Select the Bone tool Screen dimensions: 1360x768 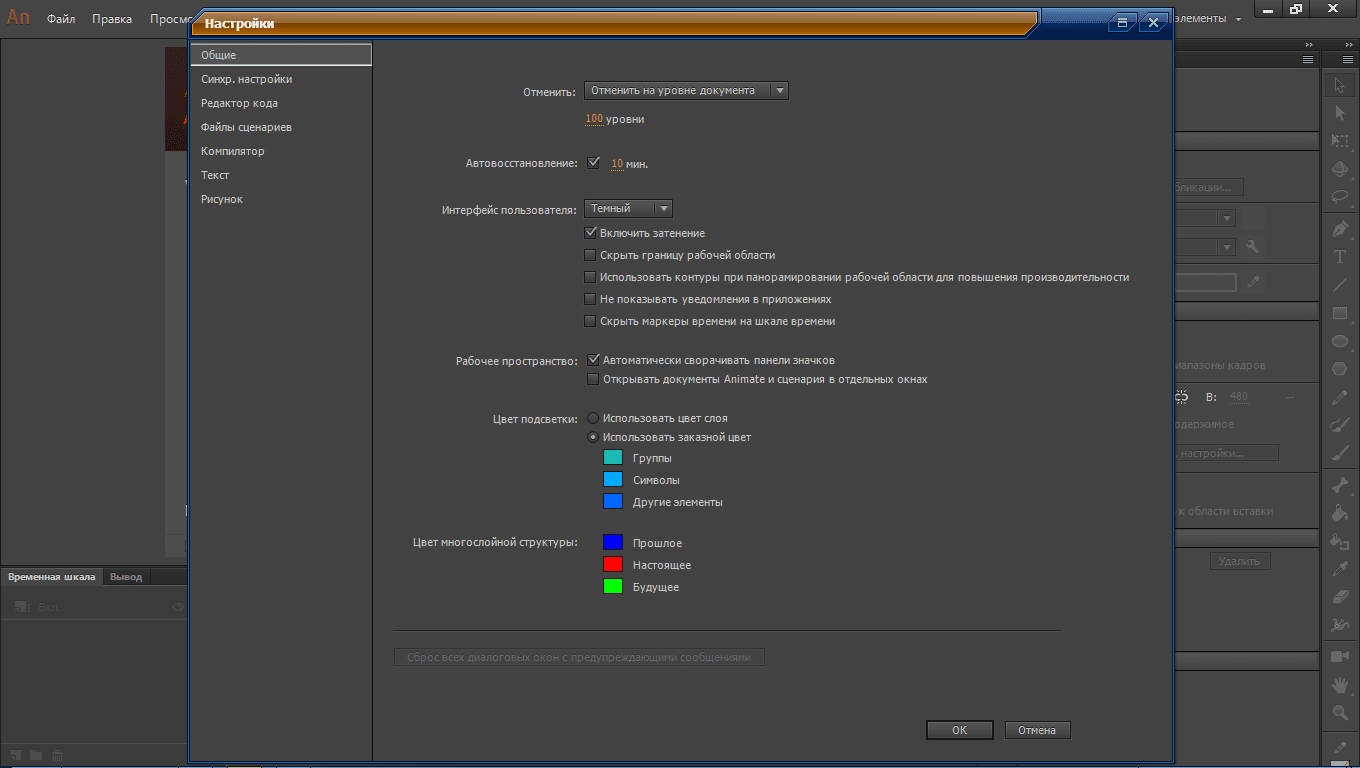point(1340,486)
